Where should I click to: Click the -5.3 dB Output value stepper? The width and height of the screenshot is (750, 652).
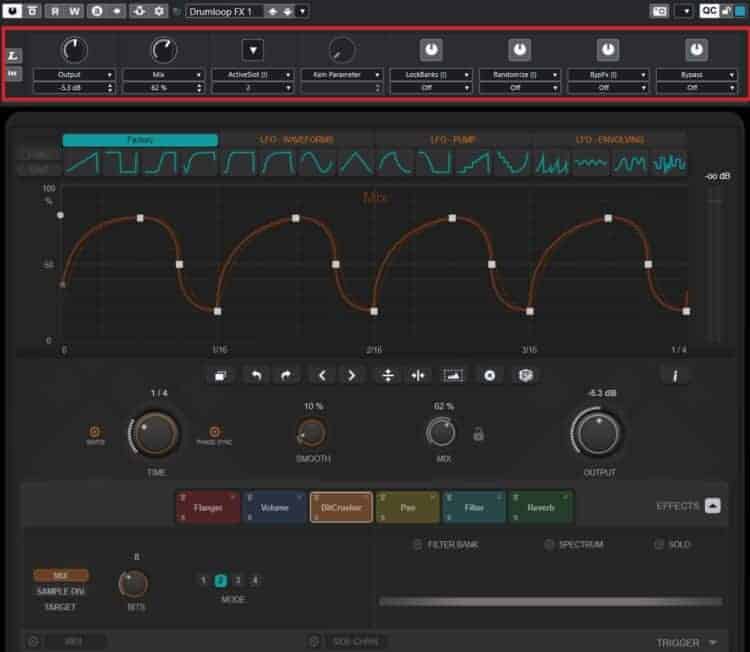[110, 88]
